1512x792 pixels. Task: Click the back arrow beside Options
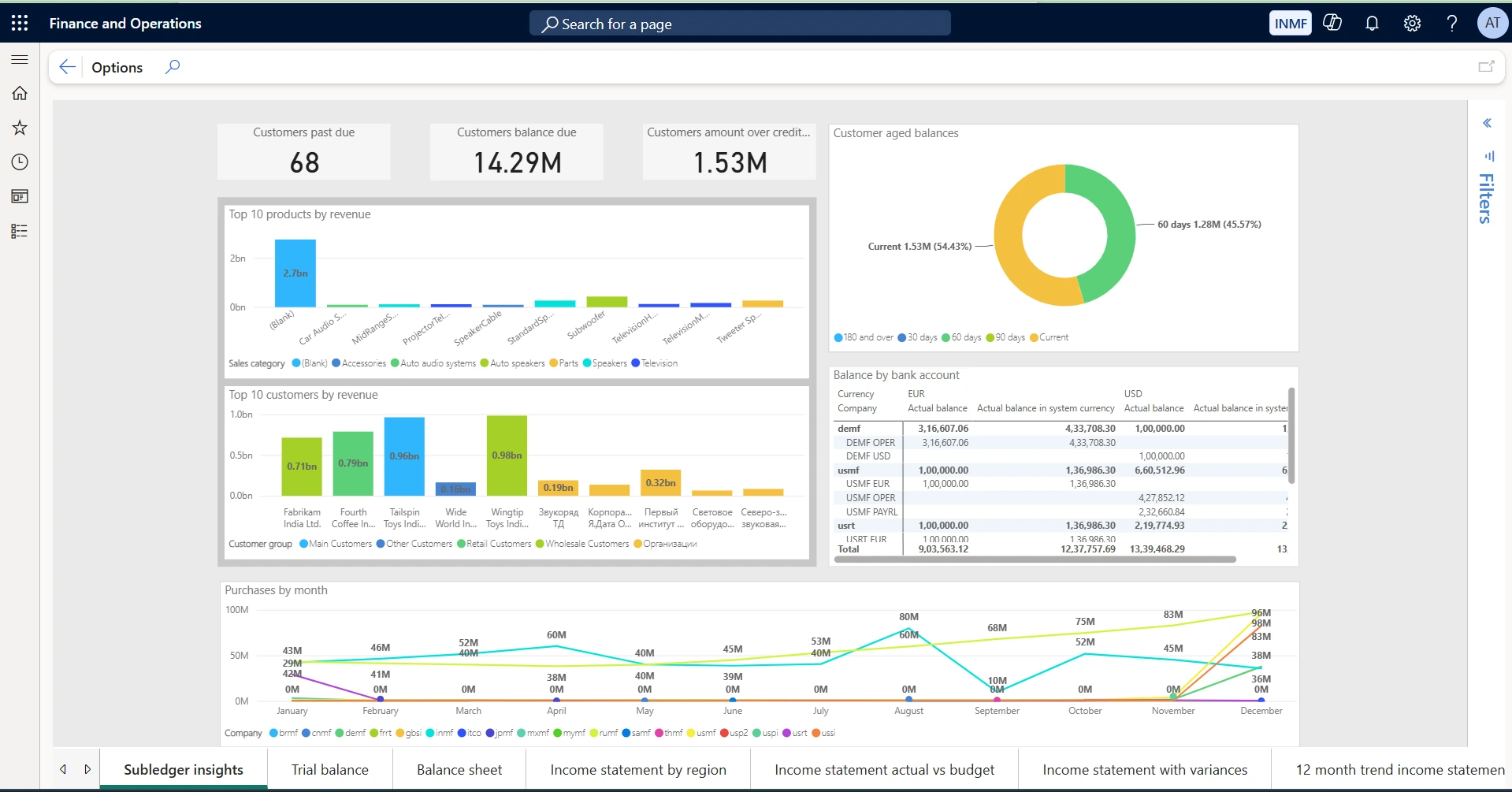point(68,67)
